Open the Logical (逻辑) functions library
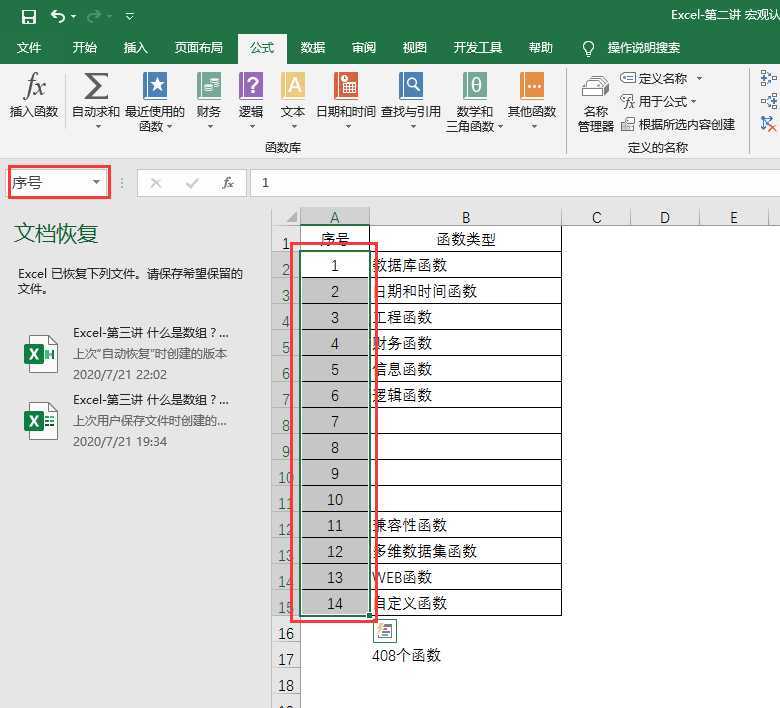The width and height of the screenshot is (780, 708). pos(251,88)
